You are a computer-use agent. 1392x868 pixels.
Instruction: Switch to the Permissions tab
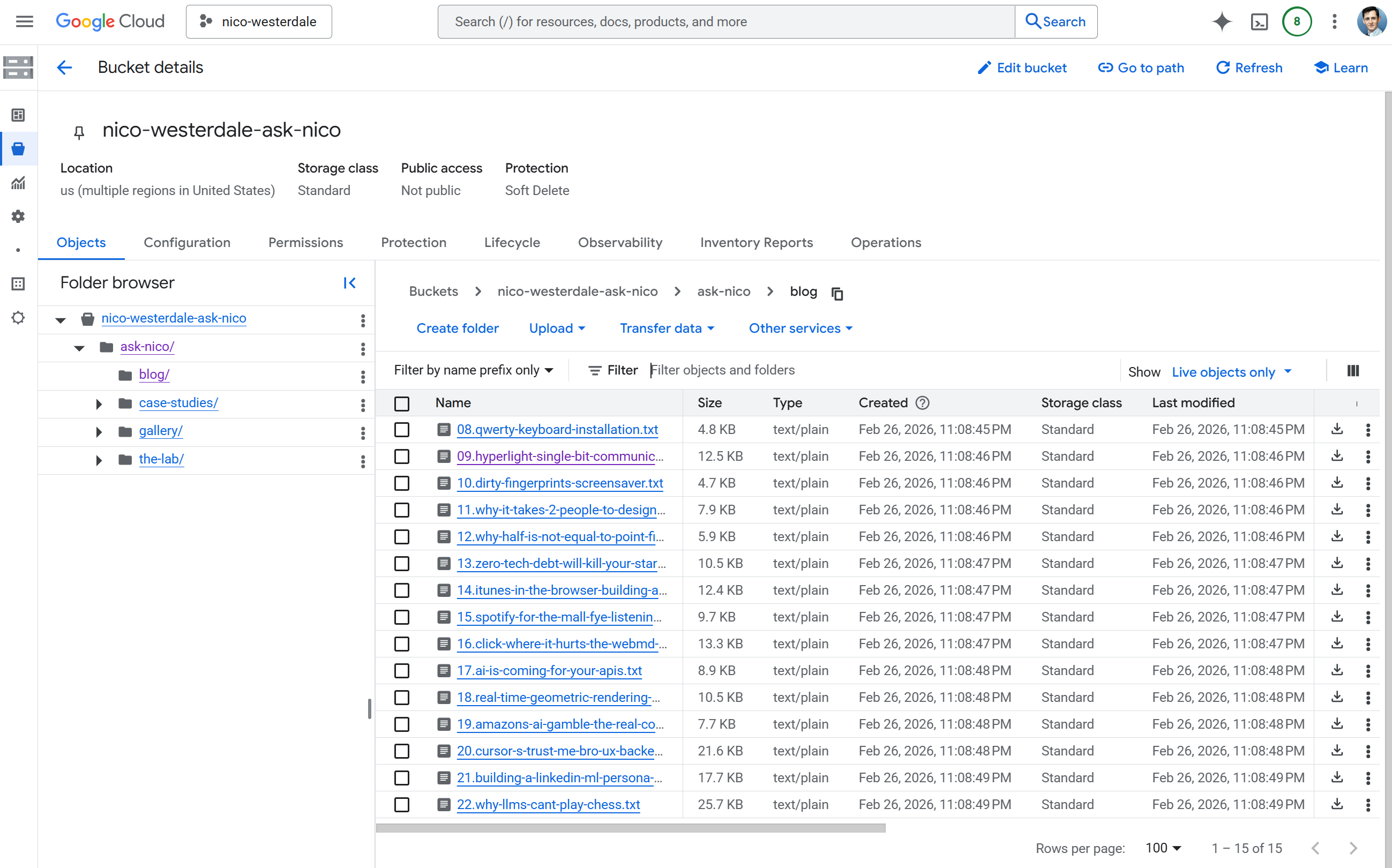pyautogui.click(x=305, y=242)
